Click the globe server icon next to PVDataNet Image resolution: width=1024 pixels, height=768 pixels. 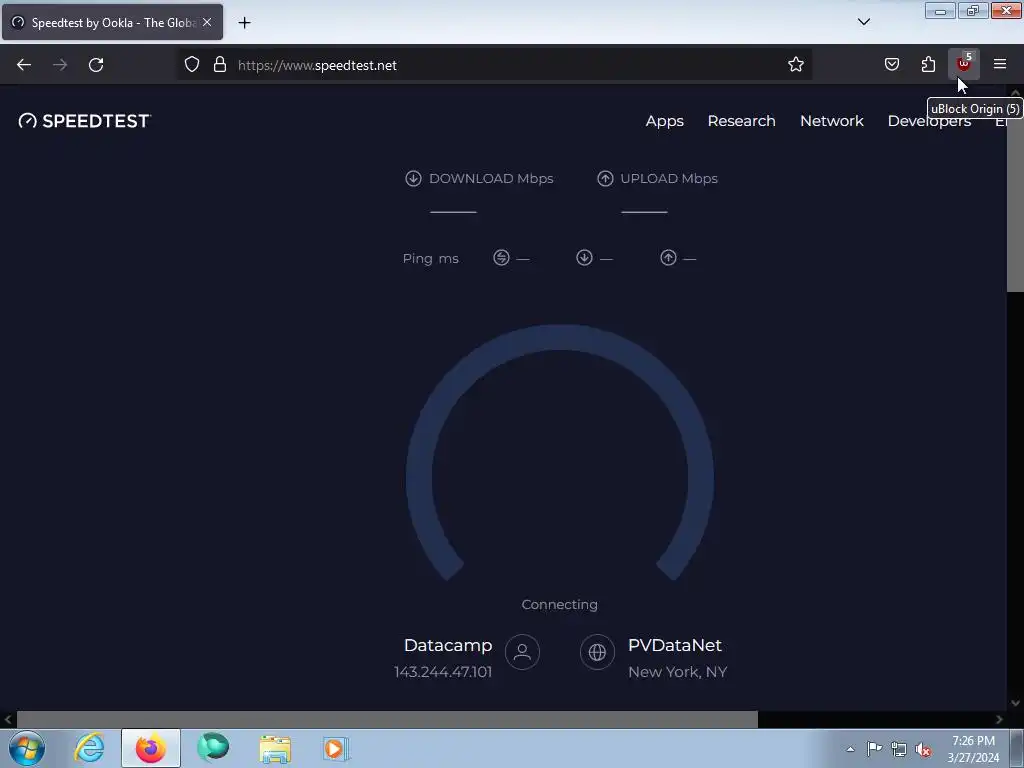pyautogui.click(x=597, y=652)
